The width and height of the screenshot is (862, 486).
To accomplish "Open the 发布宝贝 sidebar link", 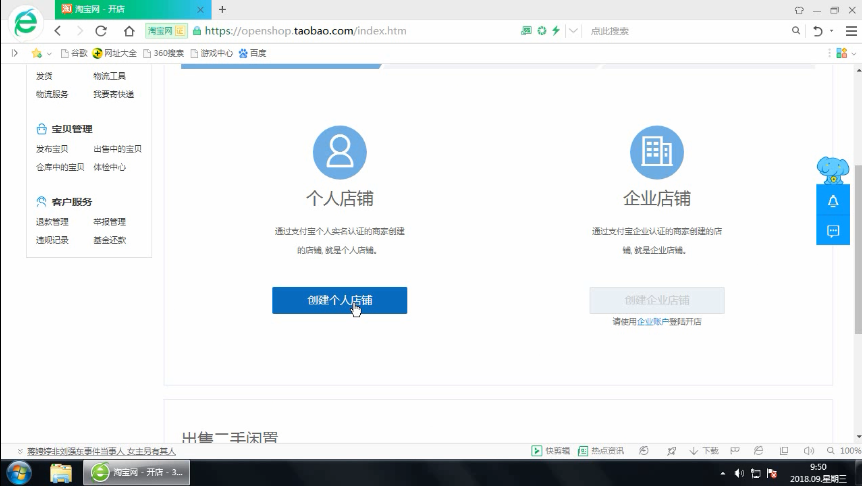I will 52,149.
